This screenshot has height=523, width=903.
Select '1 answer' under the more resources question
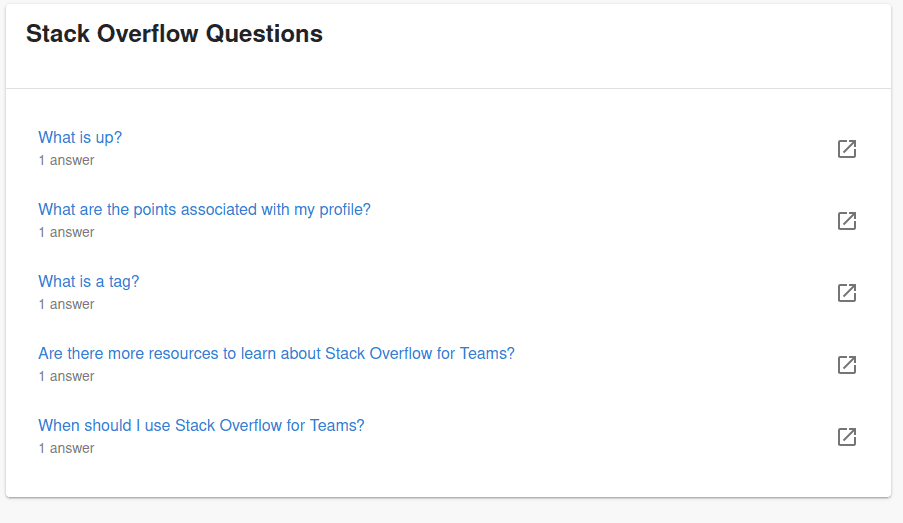pos(66,376)
